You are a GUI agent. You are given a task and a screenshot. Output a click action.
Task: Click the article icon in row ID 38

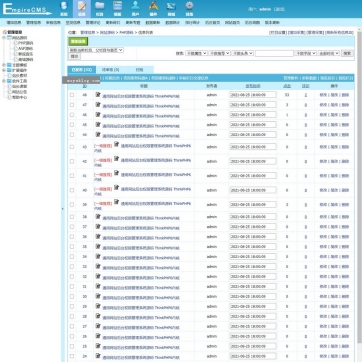[98, 217]
